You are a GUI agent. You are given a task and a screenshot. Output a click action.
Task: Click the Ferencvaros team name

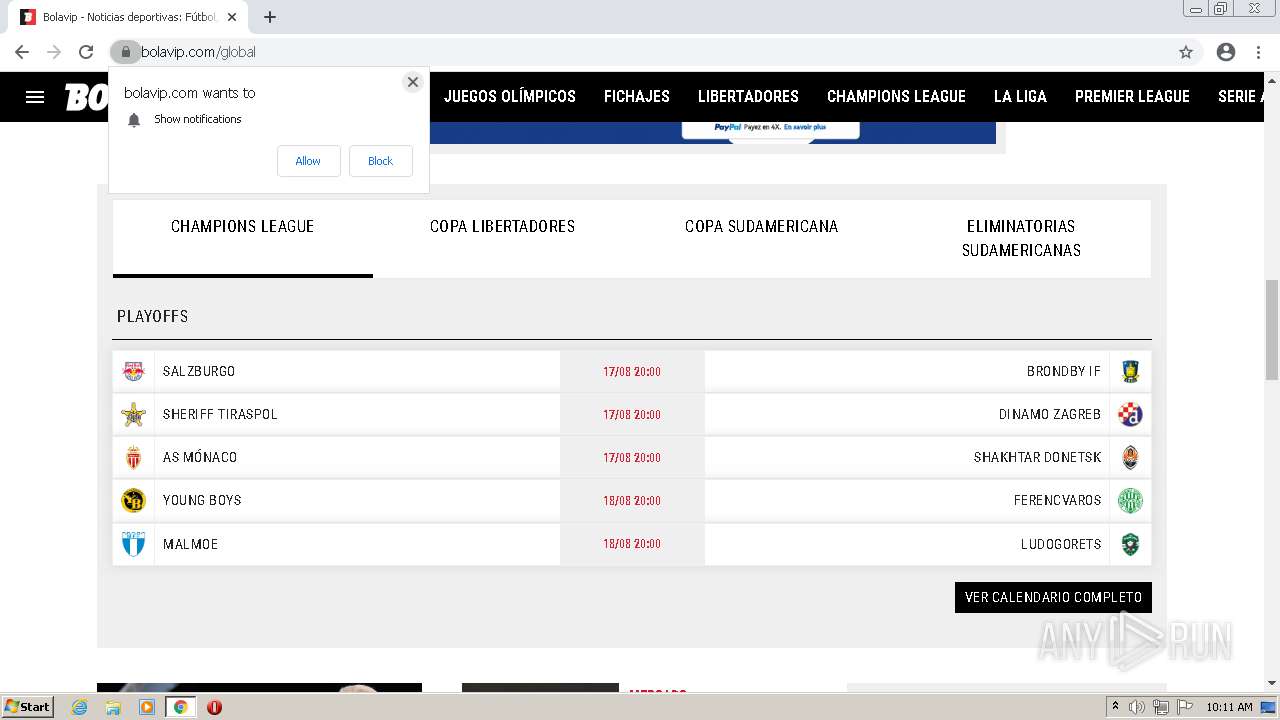tap(1058, 500)
